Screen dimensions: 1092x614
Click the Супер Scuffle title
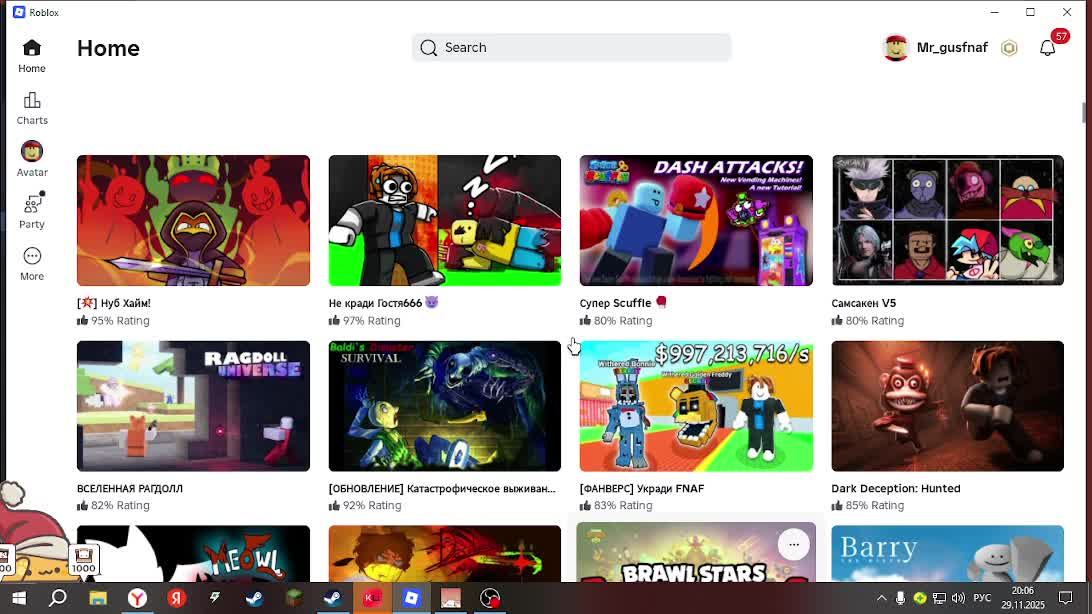click(x=623, y=303)
